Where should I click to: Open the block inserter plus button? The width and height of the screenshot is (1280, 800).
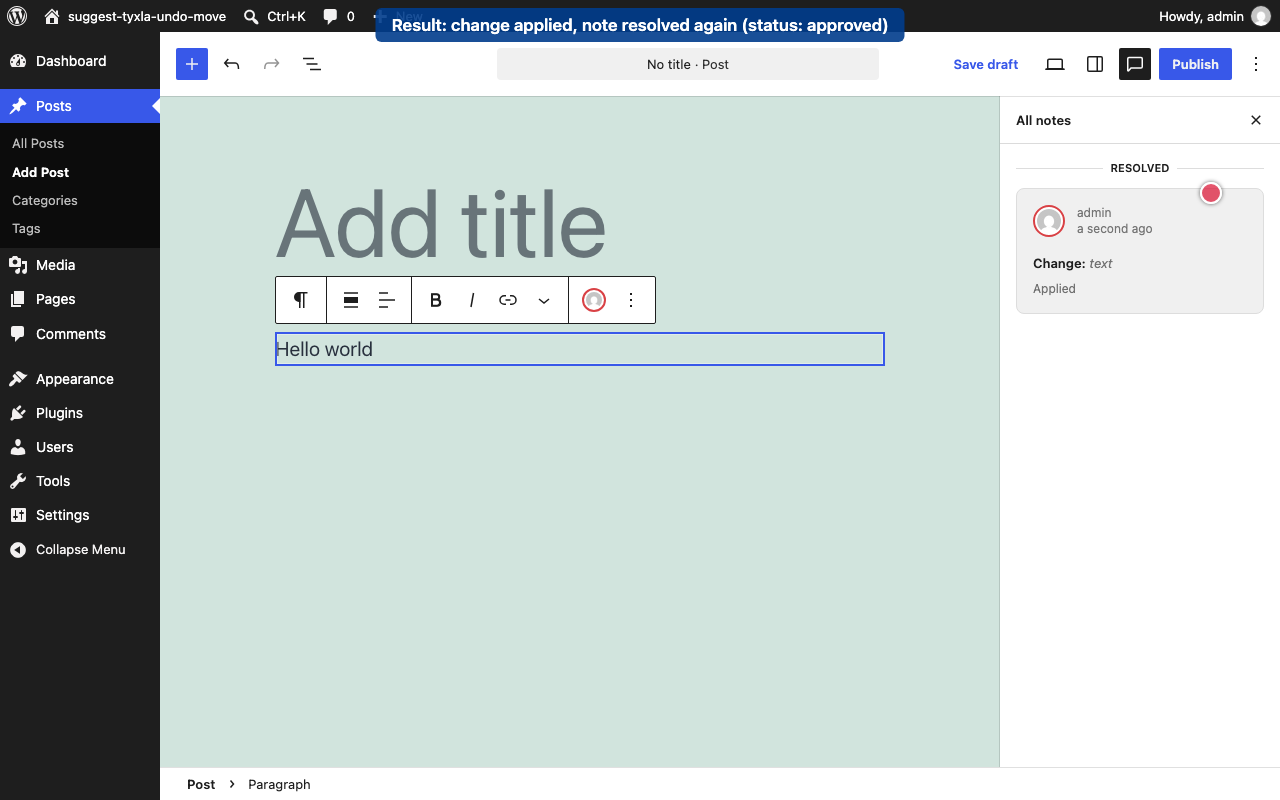[192, 64]
